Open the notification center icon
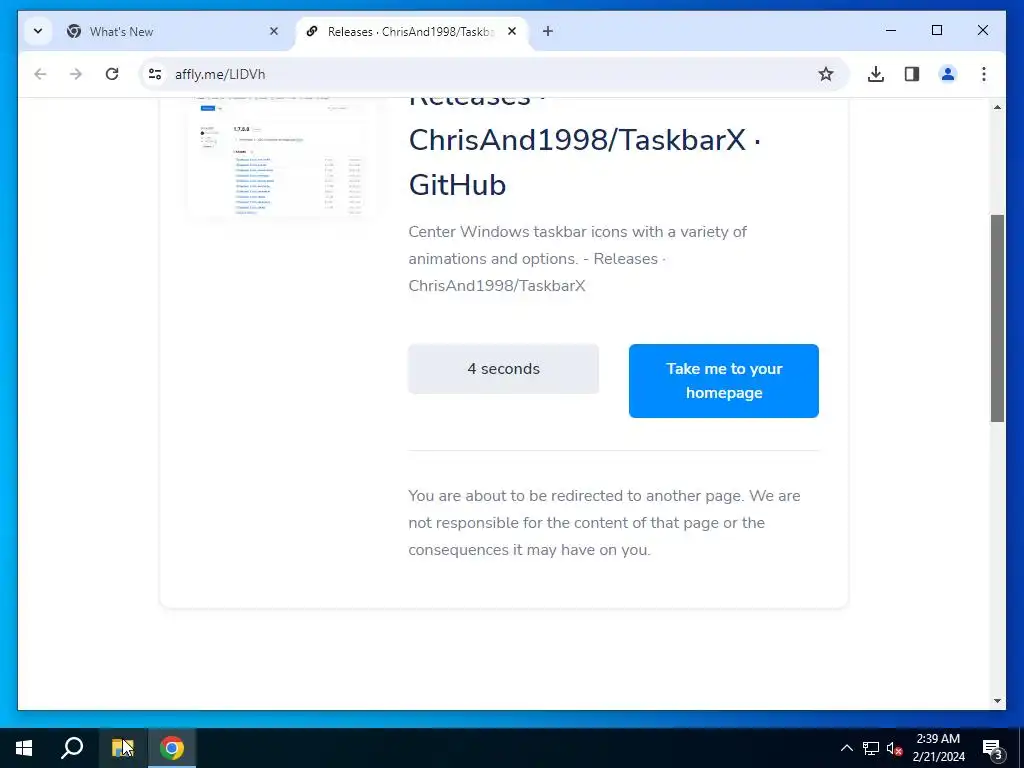This screenshot has width=1024, height=768. click(993, 748)
